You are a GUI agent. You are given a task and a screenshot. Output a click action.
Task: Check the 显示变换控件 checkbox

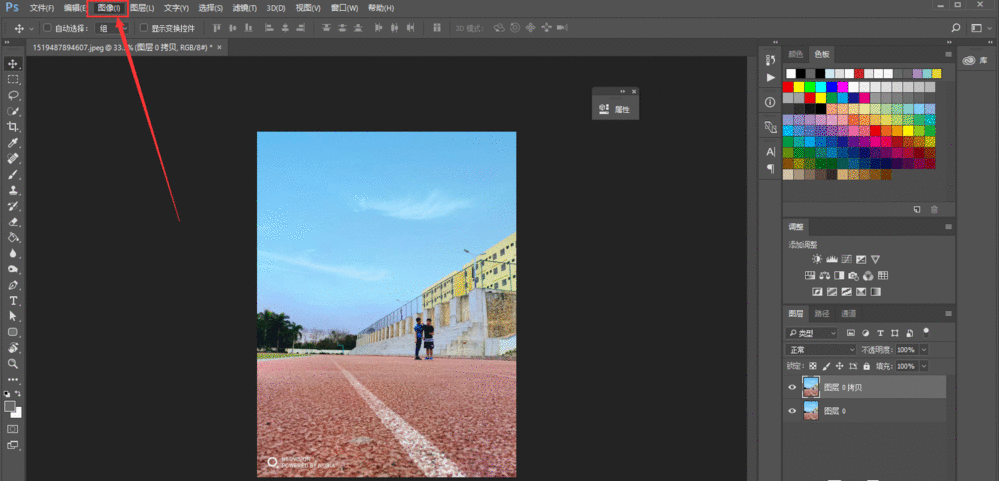pos(143,28)
